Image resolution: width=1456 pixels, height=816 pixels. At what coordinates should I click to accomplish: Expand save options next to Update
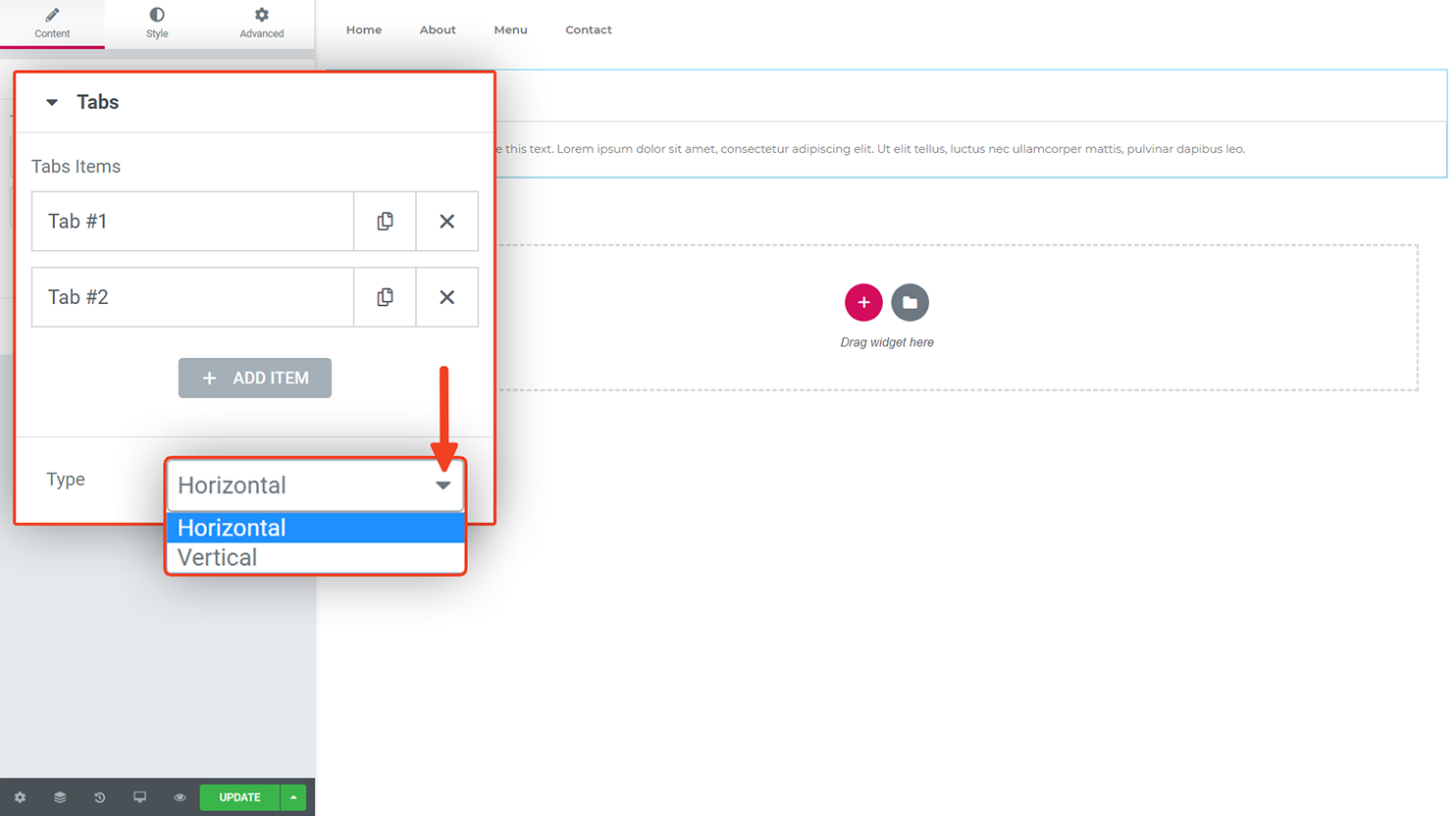[293, 797]
